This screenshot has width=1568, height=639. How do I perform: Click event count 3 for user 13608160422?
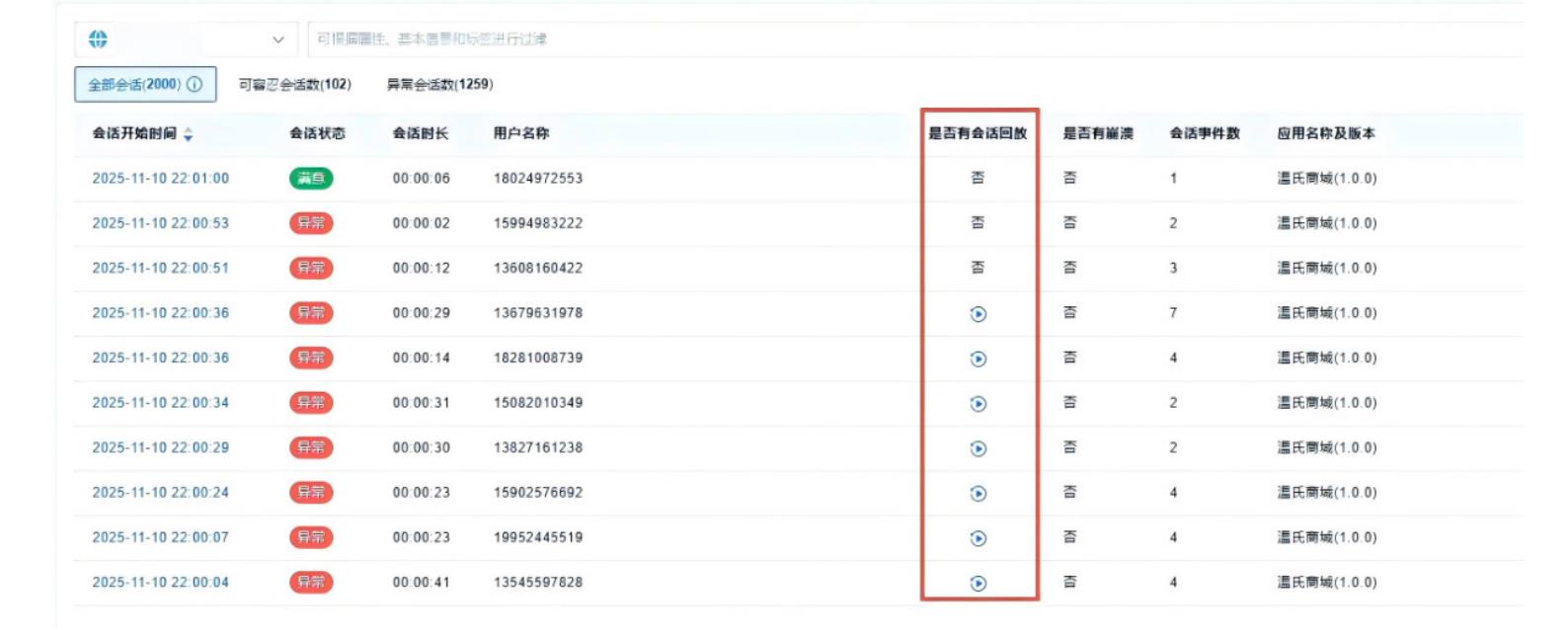[x=1173, y=269]
